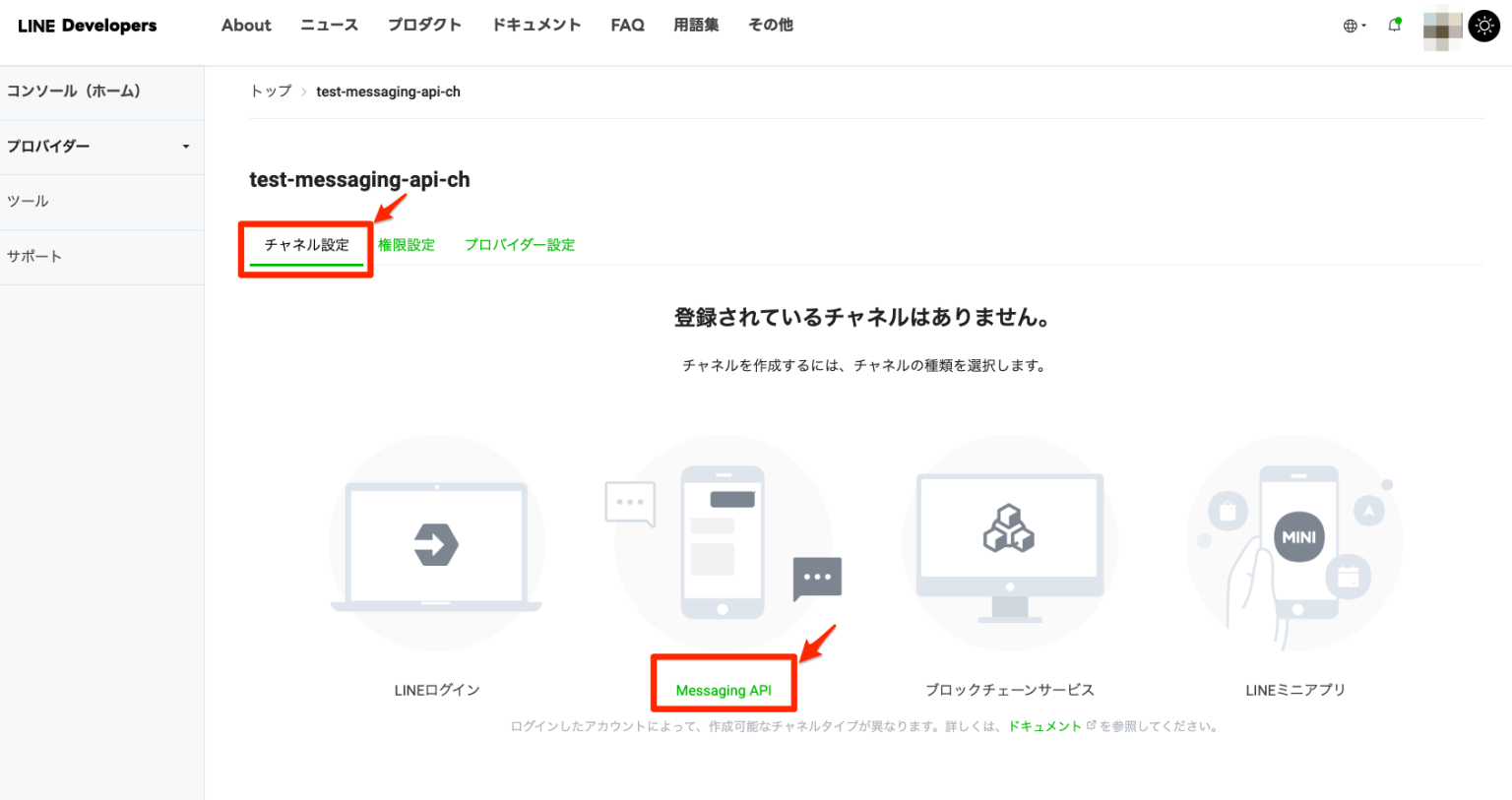The image size is (1512, 800).
Task: Switch to the 権限設定 tab
Action: click(407, 244)
